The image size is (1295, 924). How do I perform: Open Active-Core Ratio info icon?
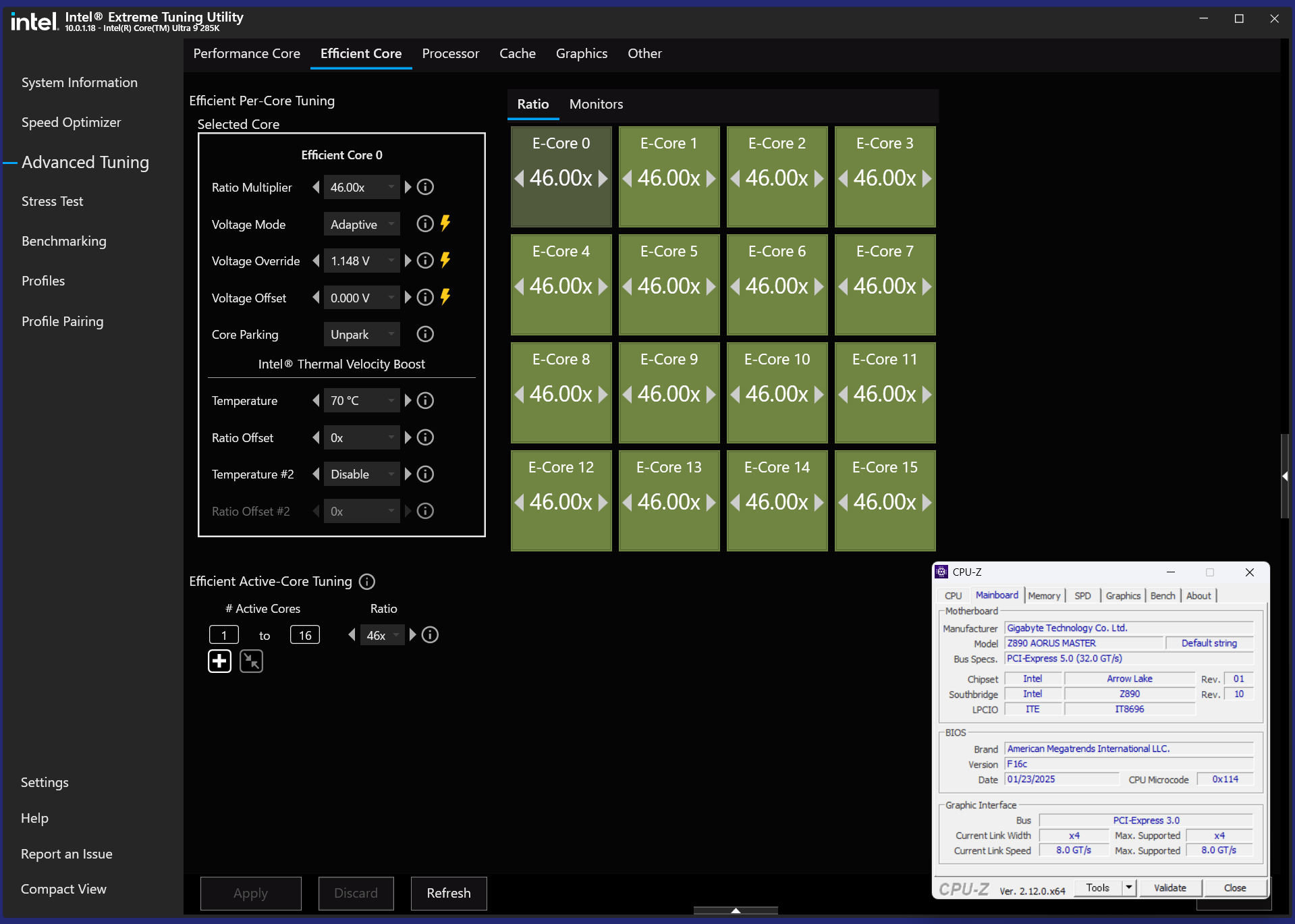(430, 635)
